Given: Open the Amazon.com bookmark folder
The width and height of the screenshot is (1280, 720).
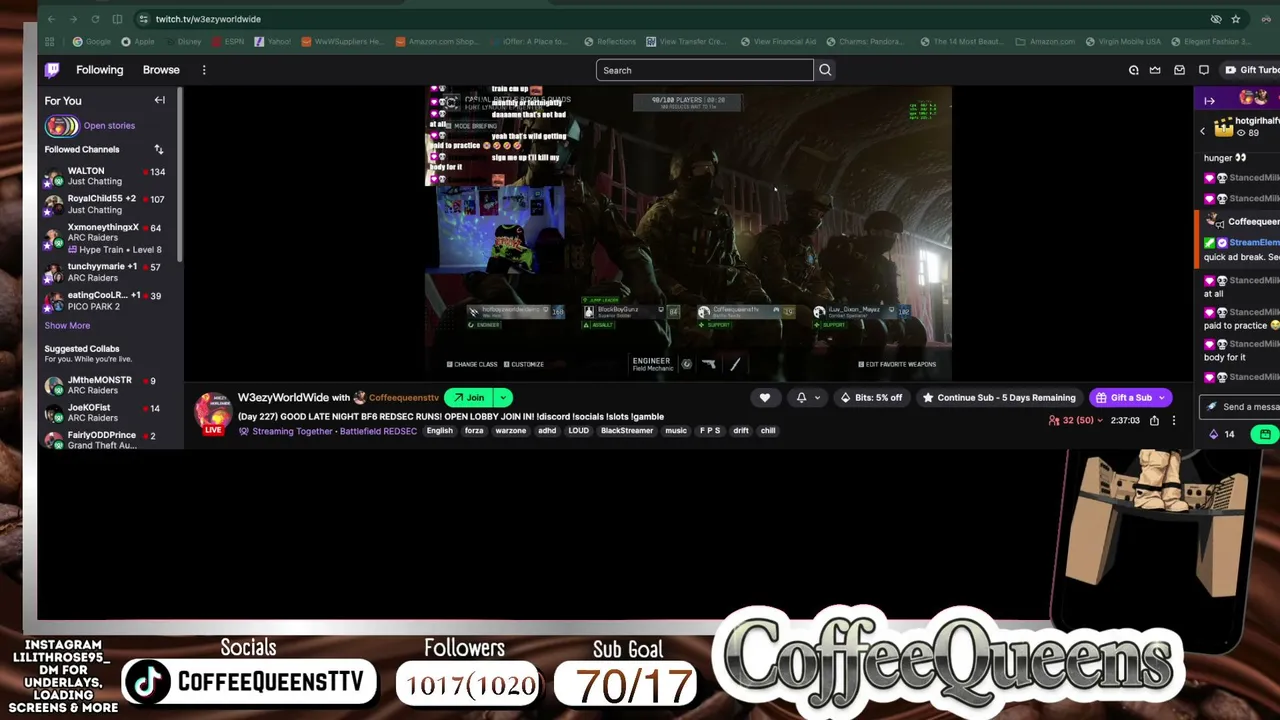Looking at the screenshot, I should [1045, 42].
